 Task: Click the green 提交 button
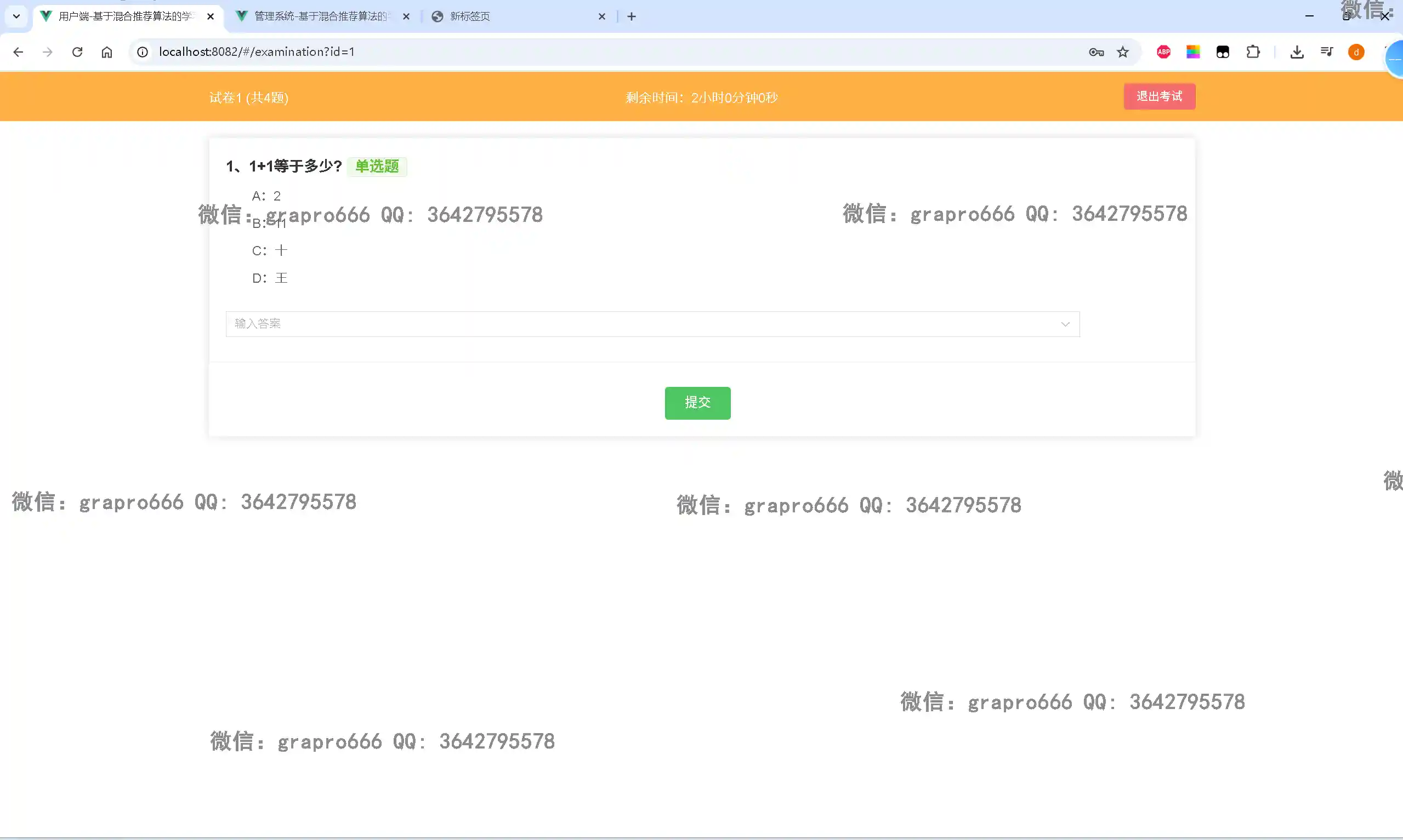[x=697, y=403]
